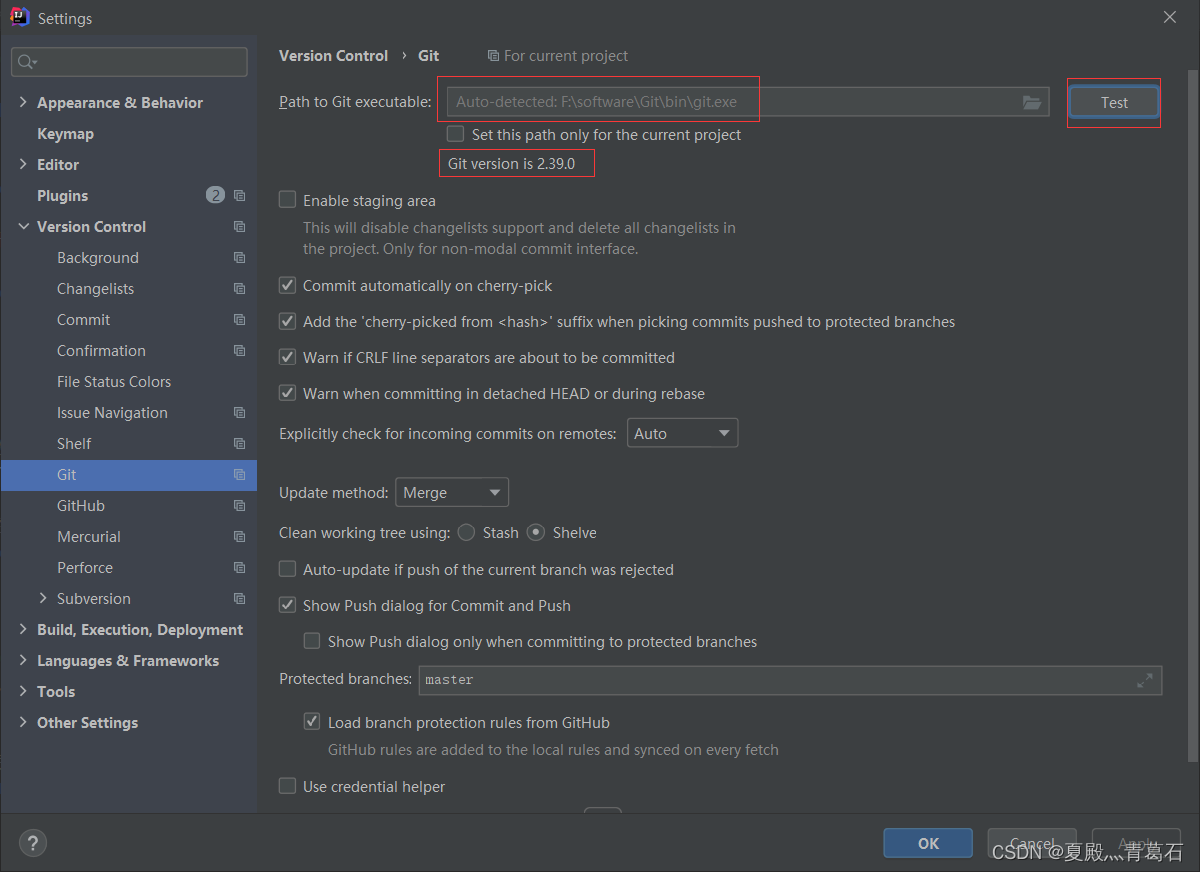Screen dimensions: 1200x872
Task: Enable Auto-update if push was rejected
Action: [x=288, y=570]
